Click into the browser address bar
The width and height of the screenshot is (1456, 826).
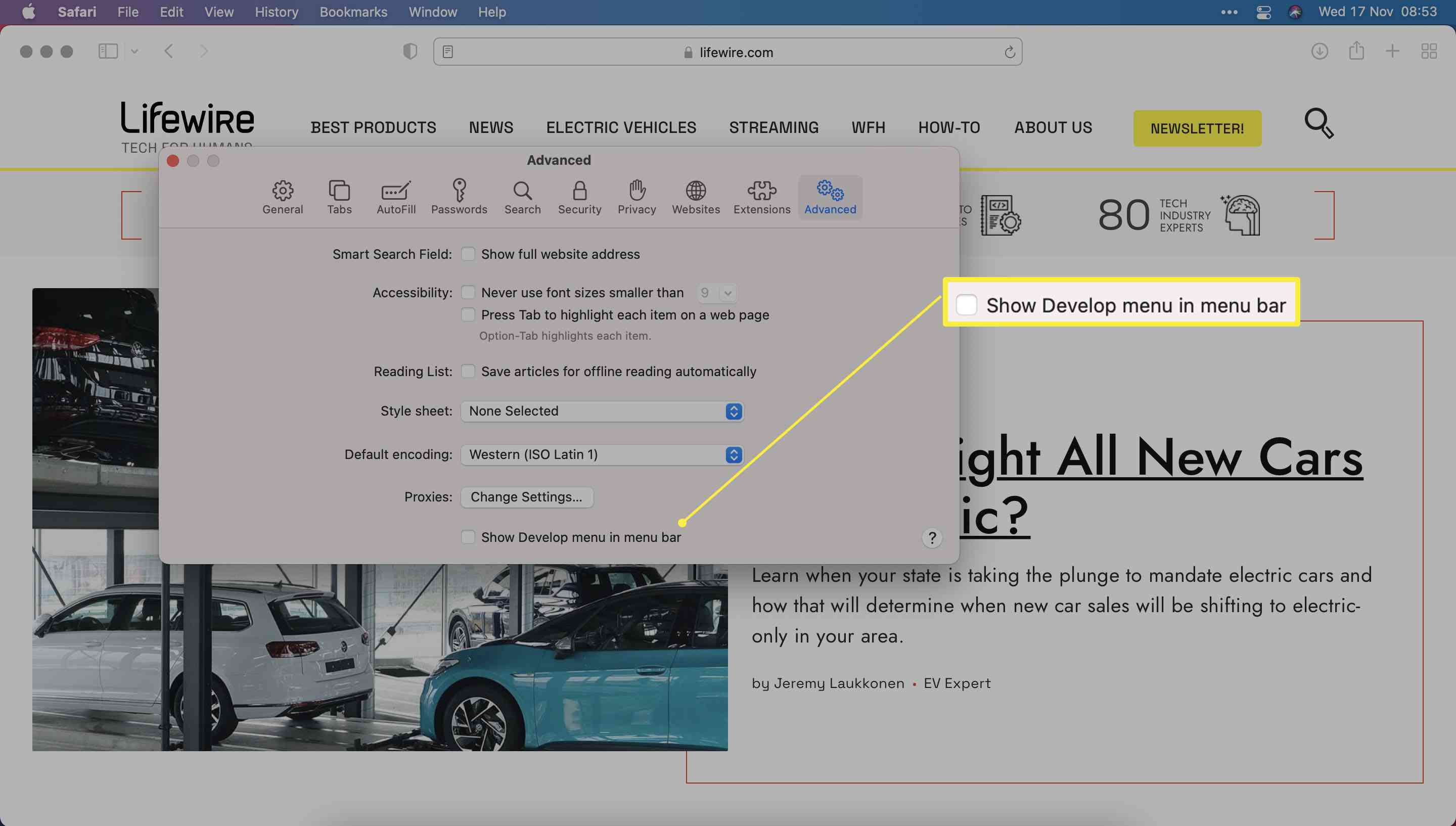pyautogui.click(x=728, y=51)
